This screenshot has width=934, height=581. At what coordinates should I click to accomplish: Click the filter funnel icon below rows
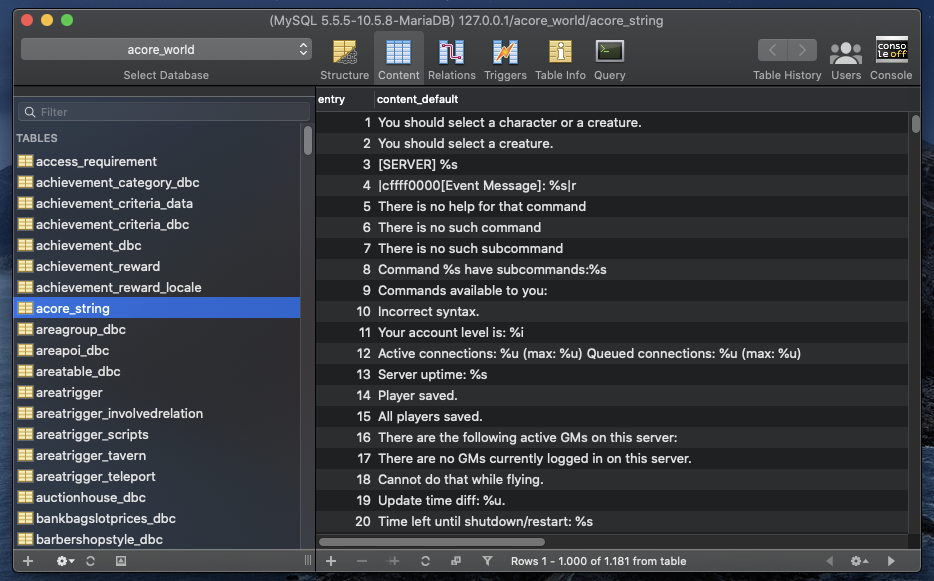pyautogui.click(x=487, y=561)
